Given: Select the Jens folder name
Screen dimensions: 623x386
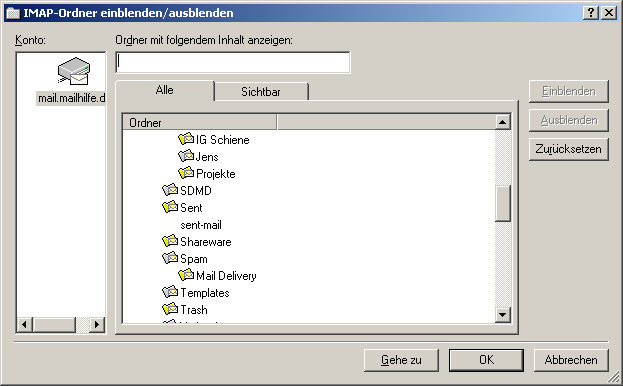Looking at the screenshot, I should click(x=207, y=157).
